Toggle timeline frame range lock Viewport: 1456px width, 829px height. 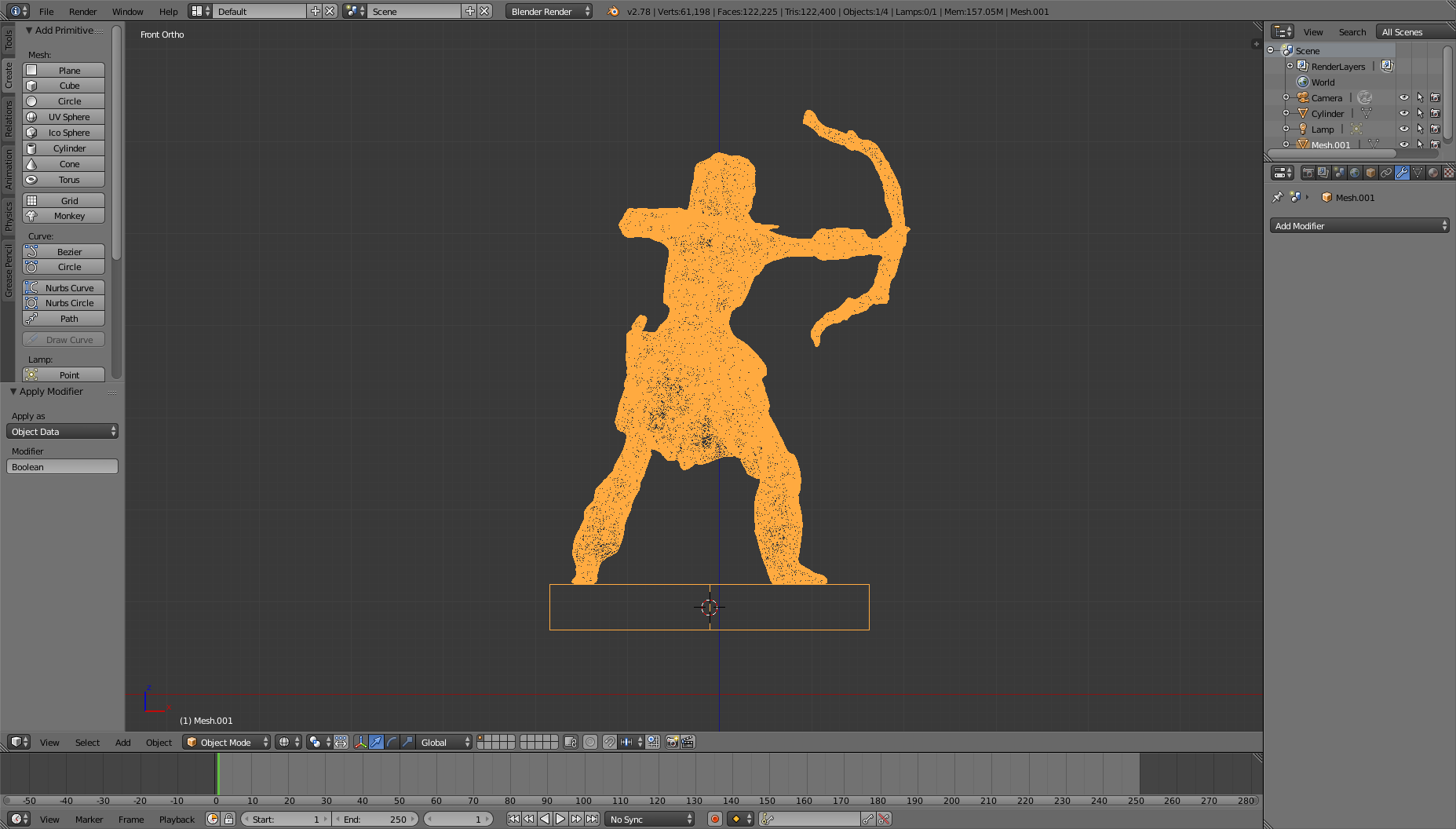[x=228, y=819]
